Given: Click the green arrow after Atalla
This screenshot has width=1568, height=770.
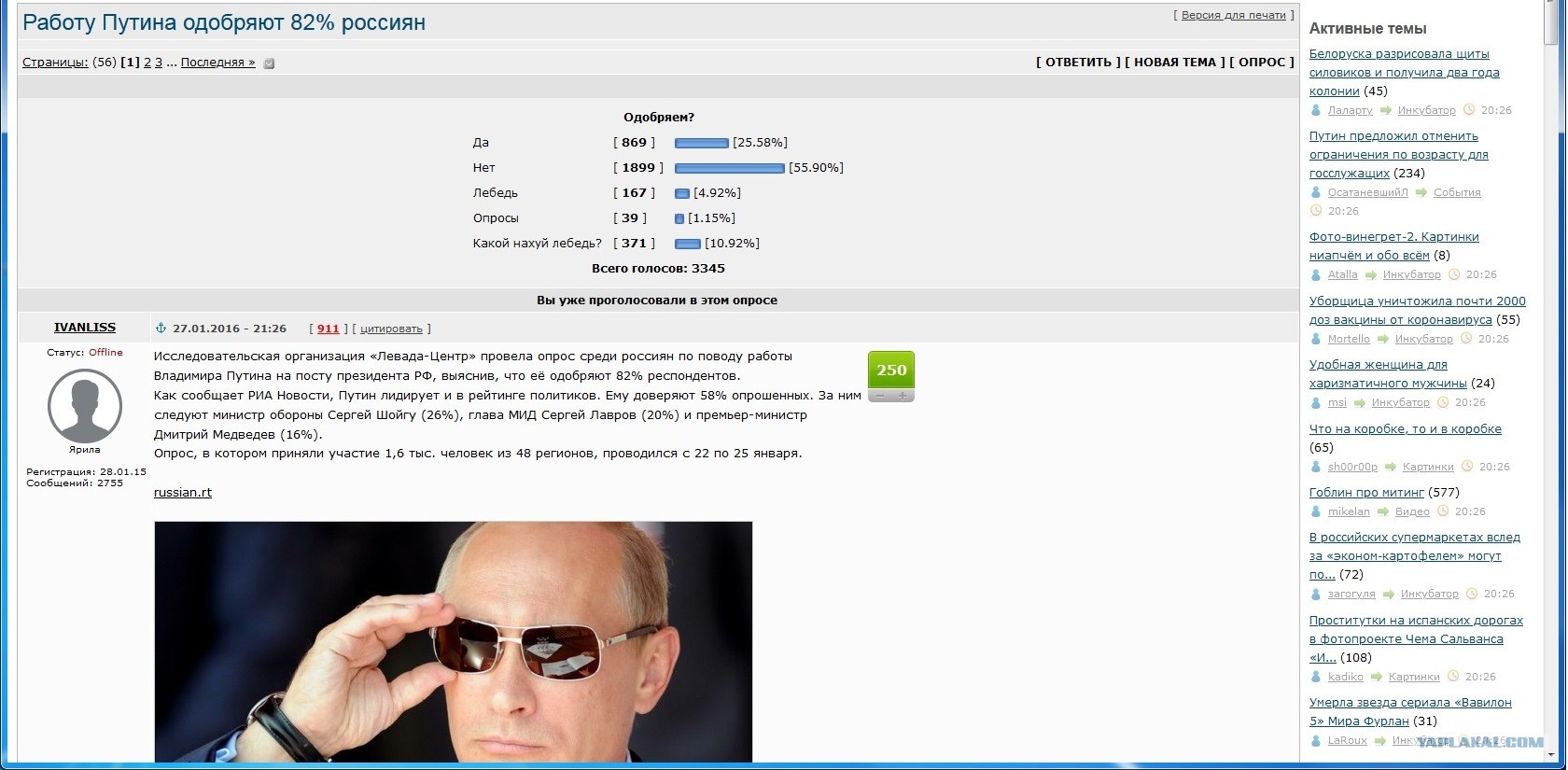Looking at the screenshot, I should pos(1370,274).
